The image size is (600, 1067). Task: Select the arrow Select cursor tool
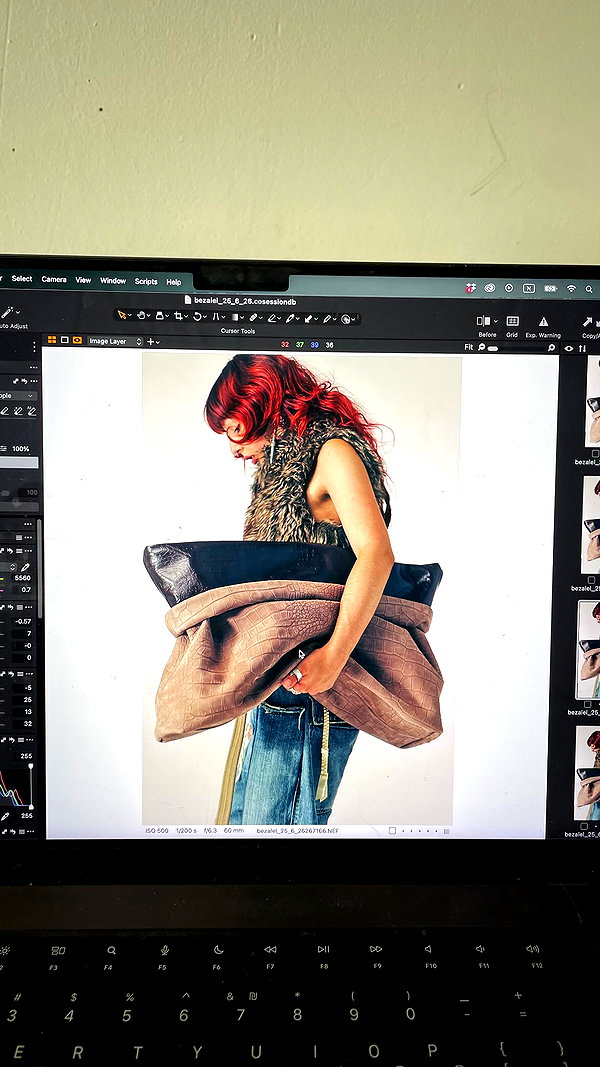click(x=122, y=315)
